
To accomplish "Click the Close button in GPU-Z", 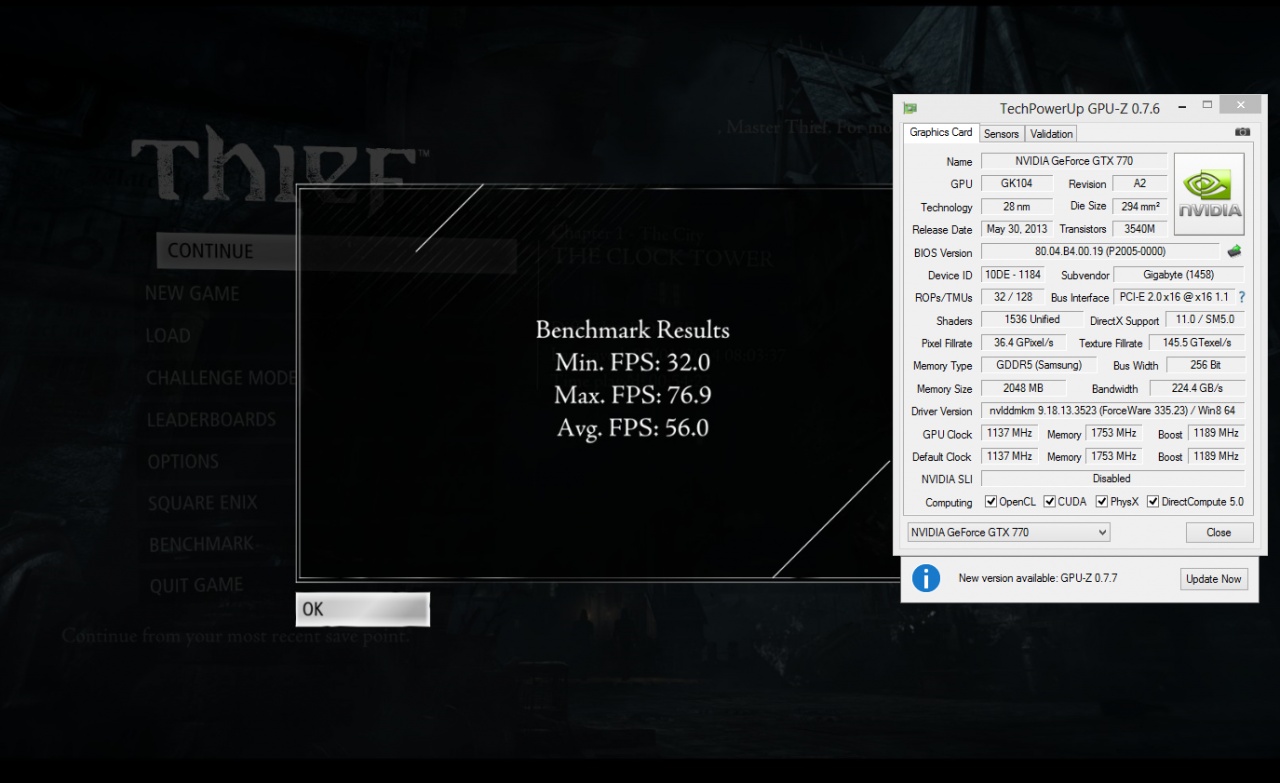I will pyautogui.click(x=1219, y=532).
